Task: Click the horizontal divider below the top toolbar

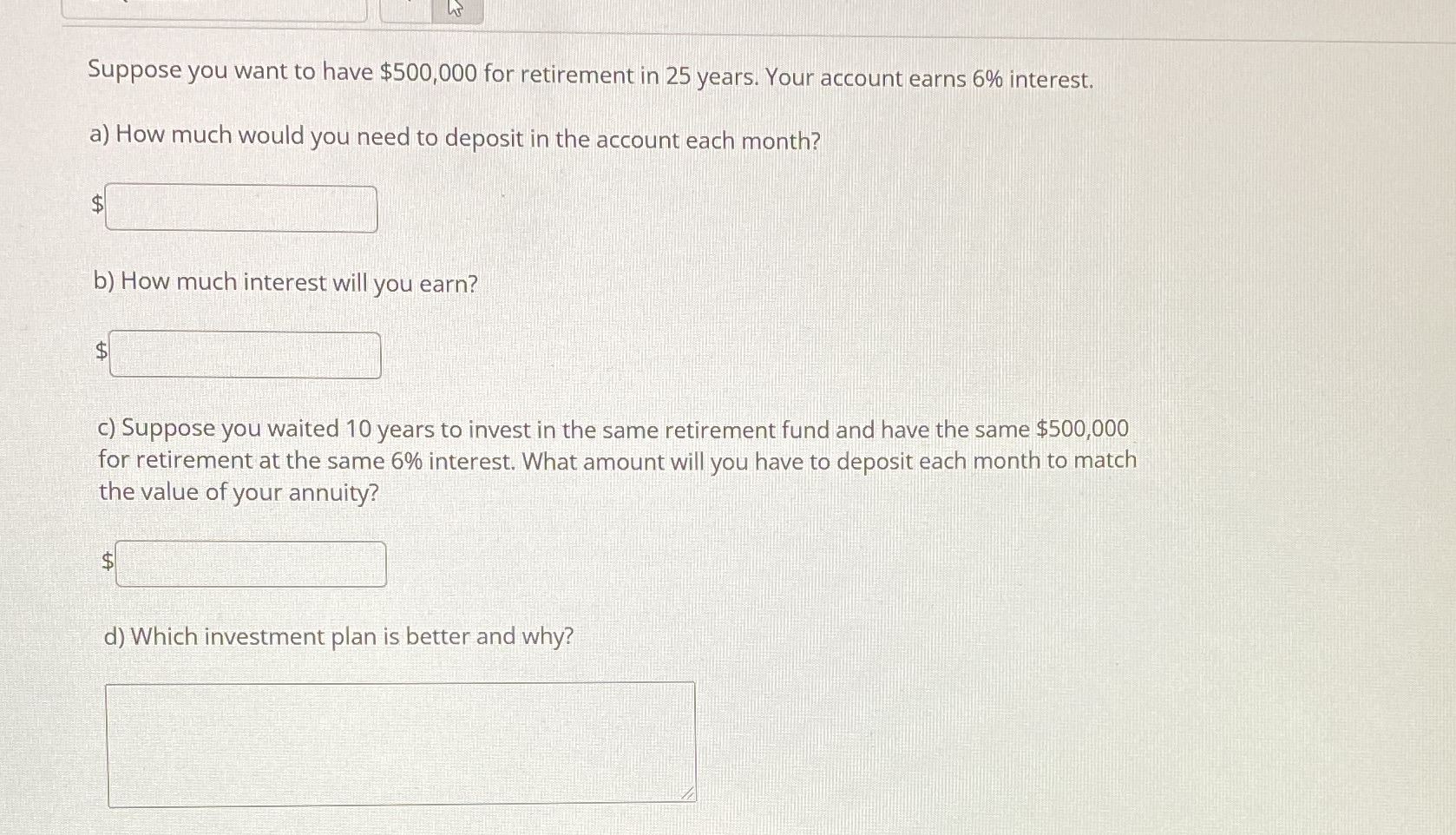Action: coord(728,35)
